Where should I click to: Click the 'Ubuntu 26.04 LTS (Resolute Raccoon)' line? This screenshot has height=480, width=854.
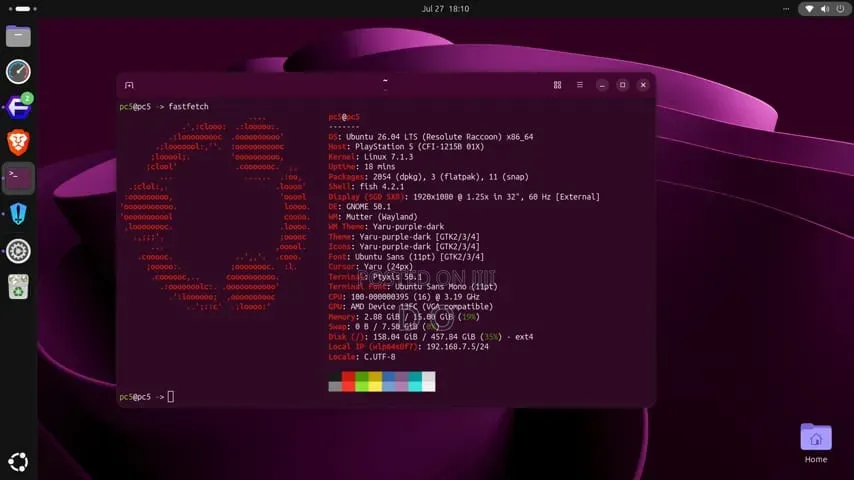[440, 137]
